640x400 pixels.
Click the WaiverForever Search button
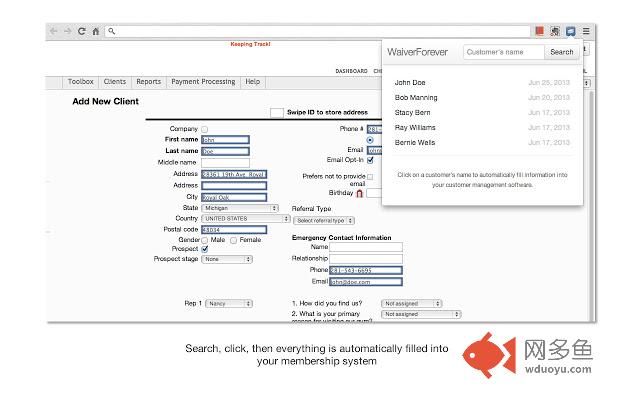(562, 52)
